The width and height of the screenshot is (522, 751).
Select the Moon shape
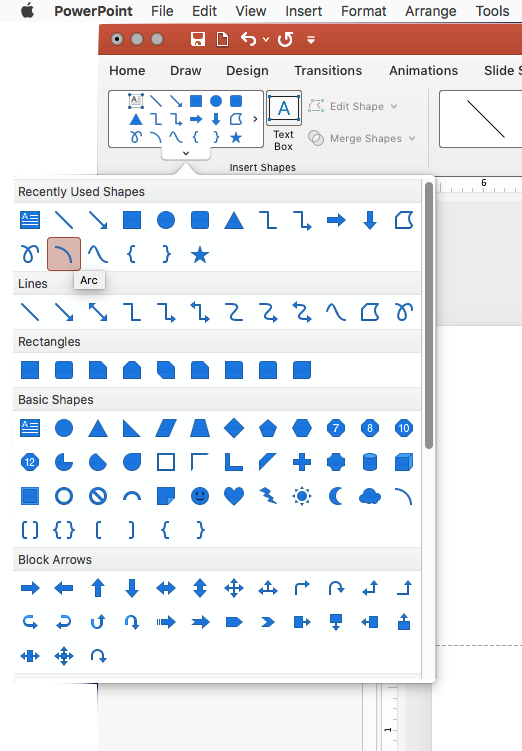pyautogui.click(x=336, y=496)
